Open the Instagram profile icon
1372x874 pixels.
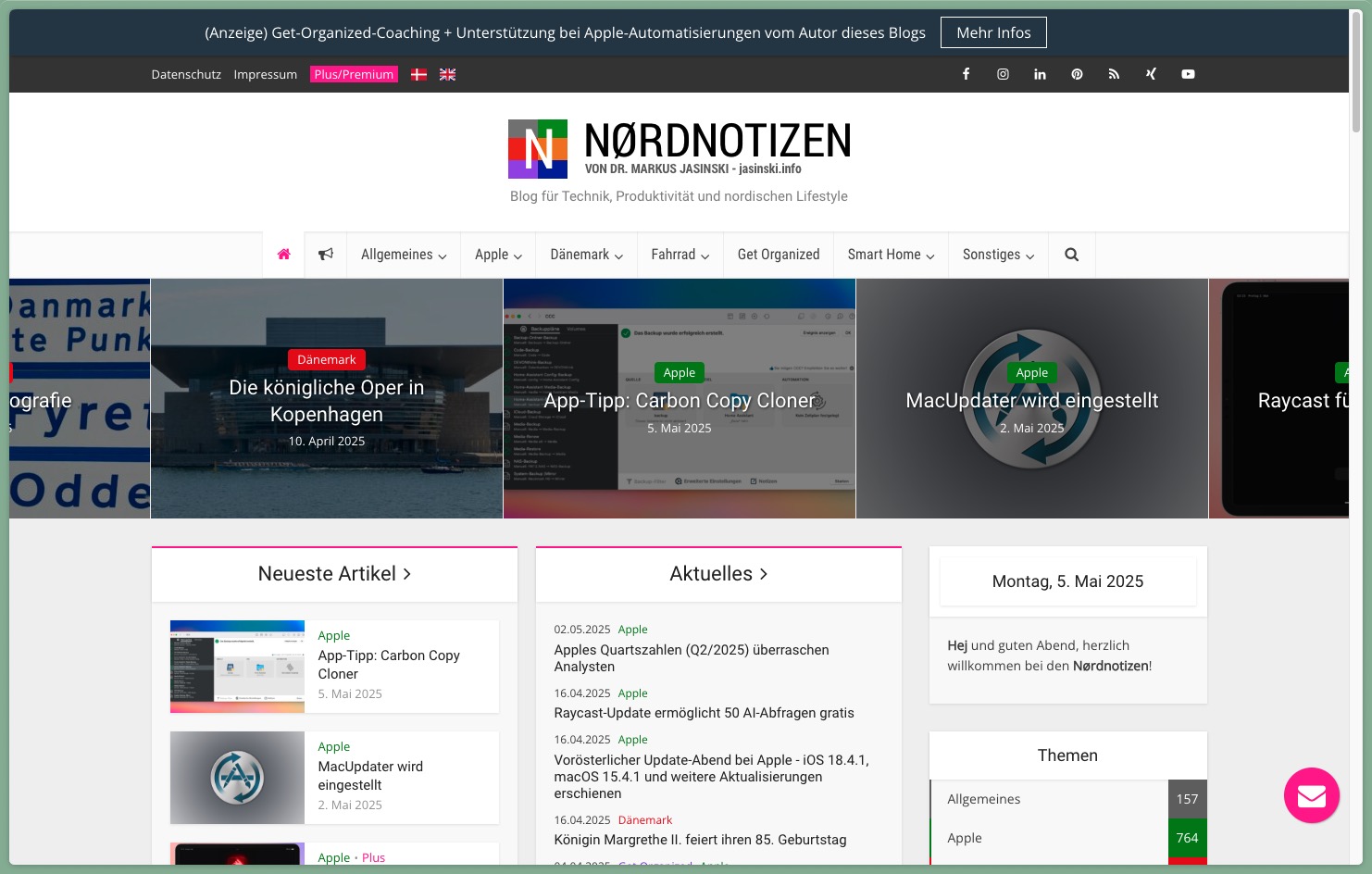click(1003, 74)
